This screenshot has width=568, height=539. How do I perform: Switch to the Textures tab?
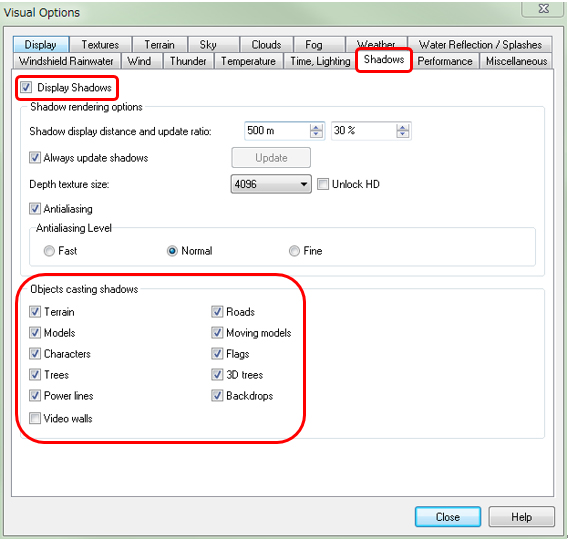100,45
